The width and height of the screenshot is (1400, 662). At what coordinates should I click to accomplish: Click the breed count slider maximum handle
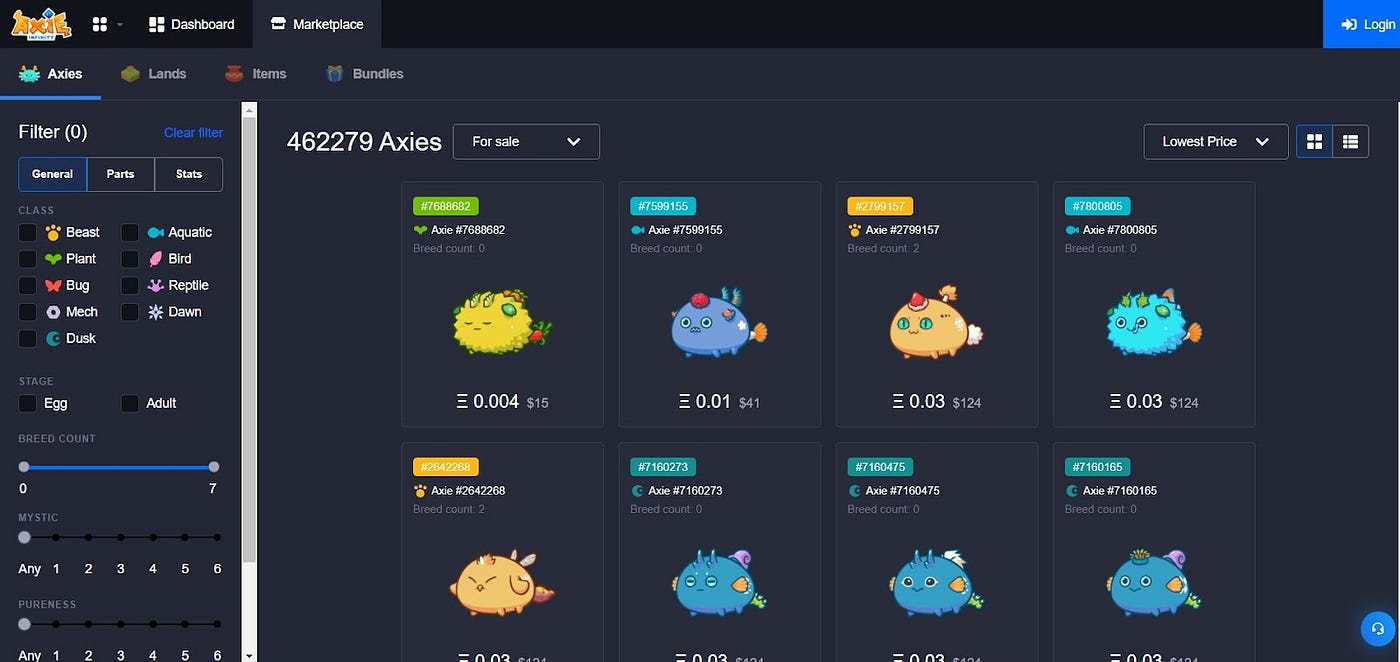(x=214, y=467)
